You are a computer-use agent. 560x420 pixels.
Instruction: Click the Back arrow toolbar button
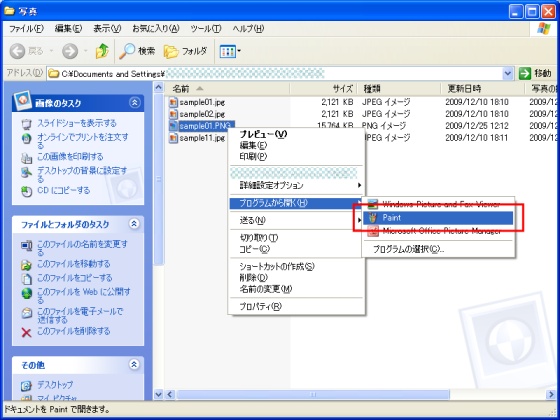(x=17, y=51)
